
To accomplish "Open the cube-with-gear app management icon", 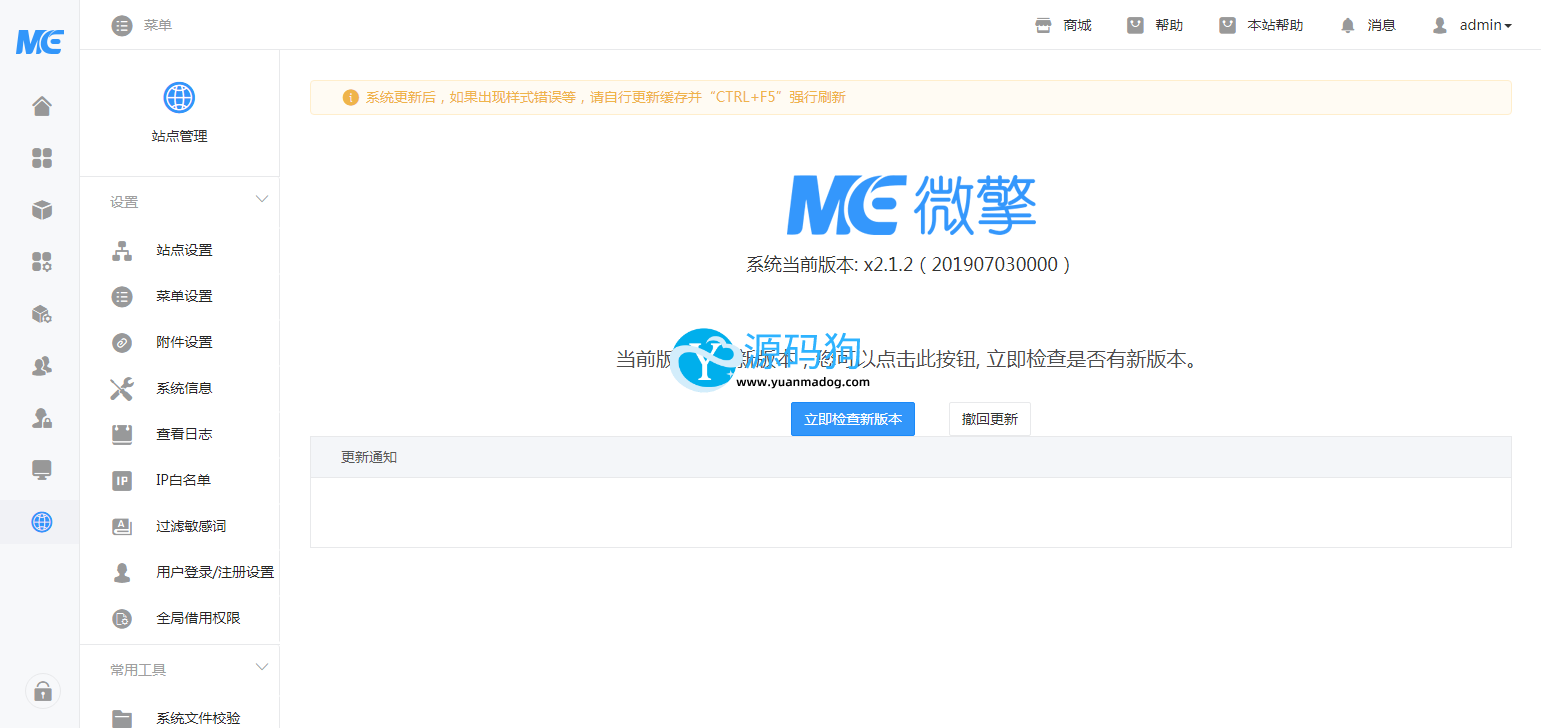I will tap(41, 314).
